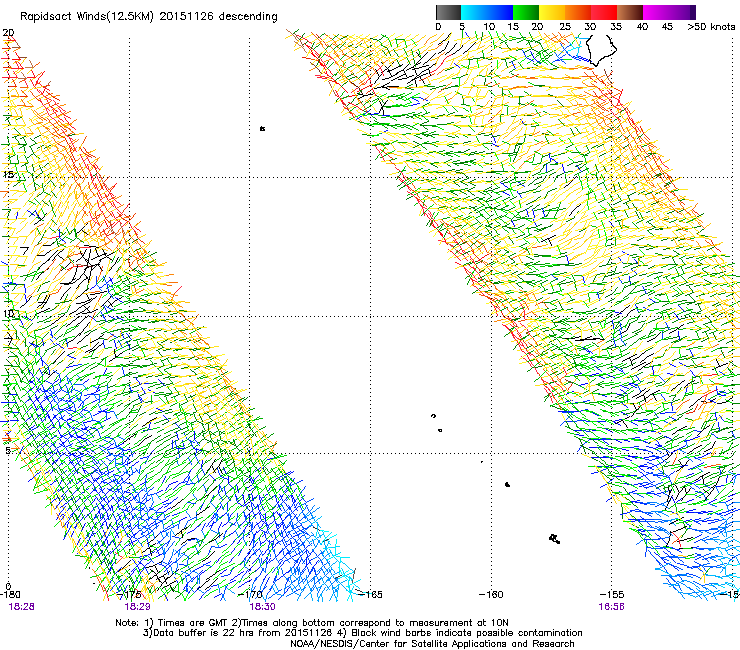Image resolution: width=740 pixels, height=650 pixels.
Task: Select the green 15–20 knots legend segment
Action: tap(526, 12)
